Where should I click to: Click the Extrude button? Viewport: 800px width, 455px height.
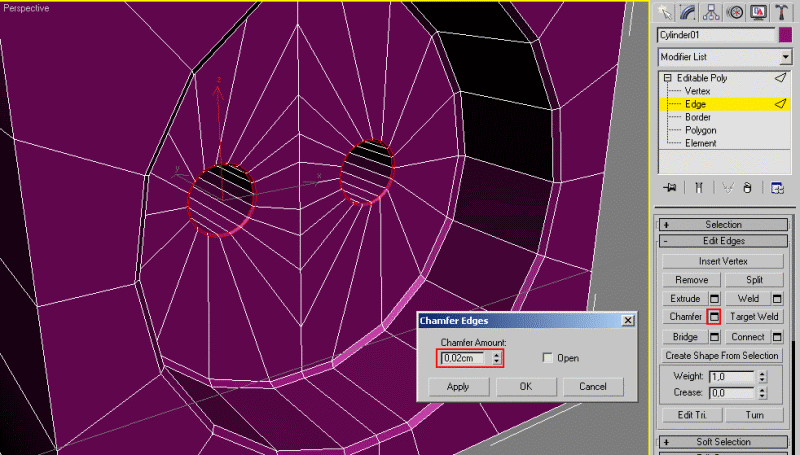pos(685,298)
